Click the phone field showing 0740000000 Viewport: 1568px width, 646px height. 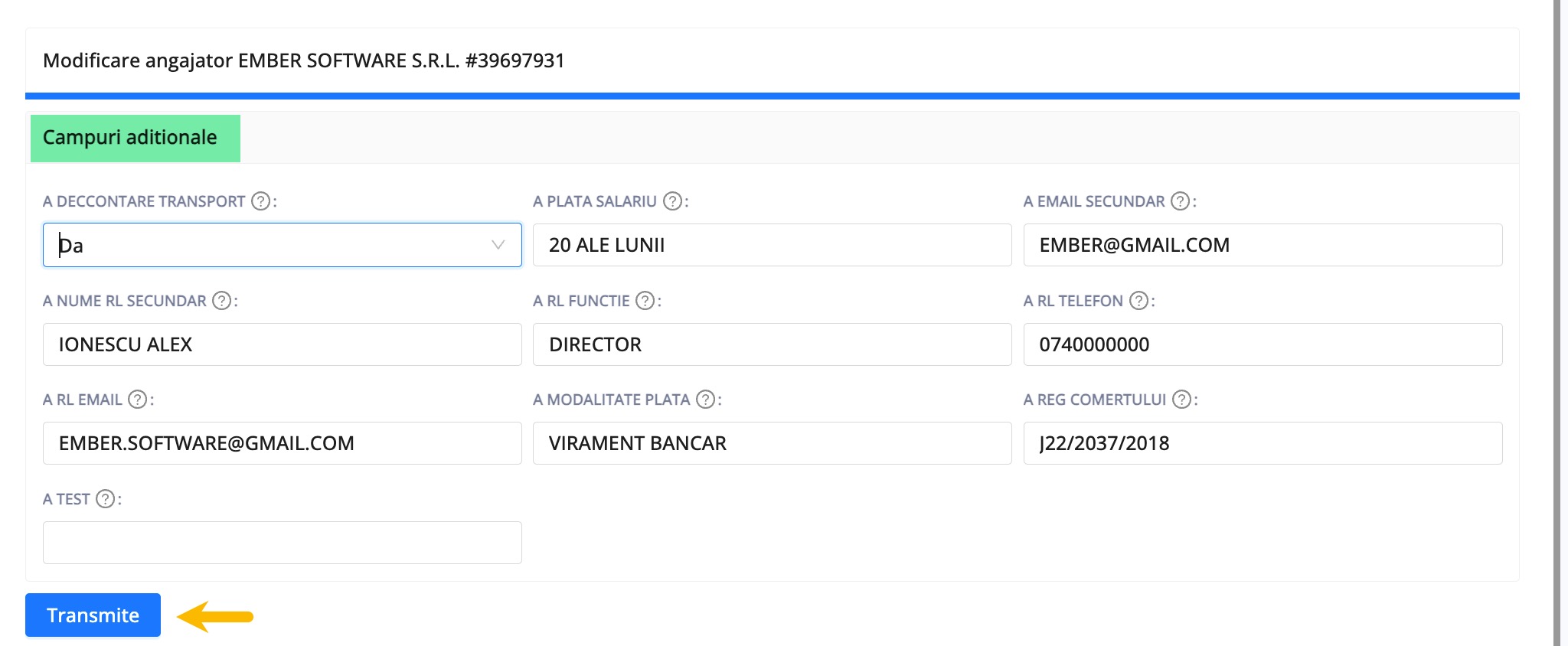(1263, 344)
